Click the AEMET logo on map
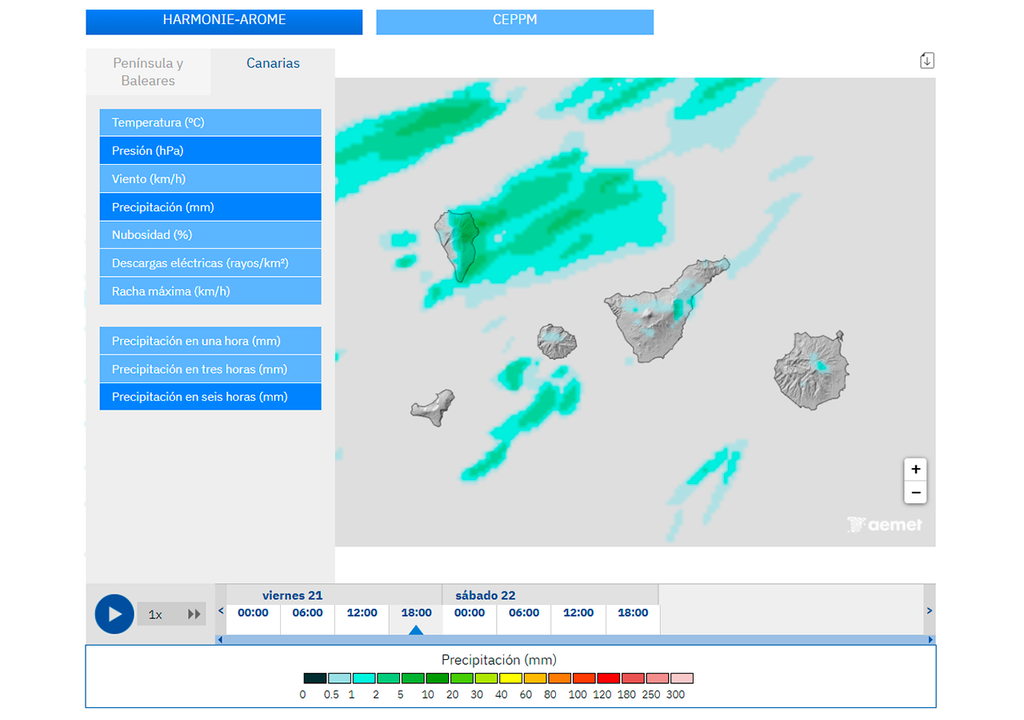This screenshot has height=720, width=1024. coord(884,525)
